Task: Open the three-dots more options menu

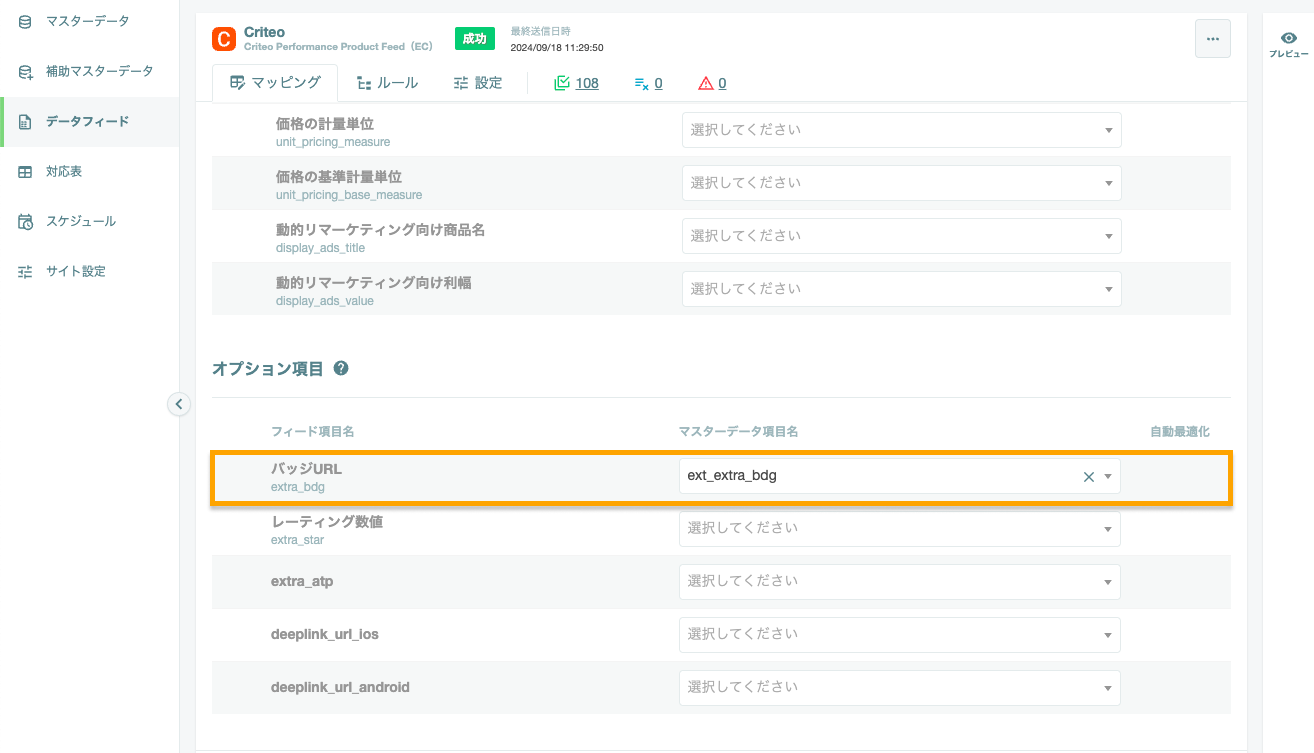Action: click(x=1212, y=39)
